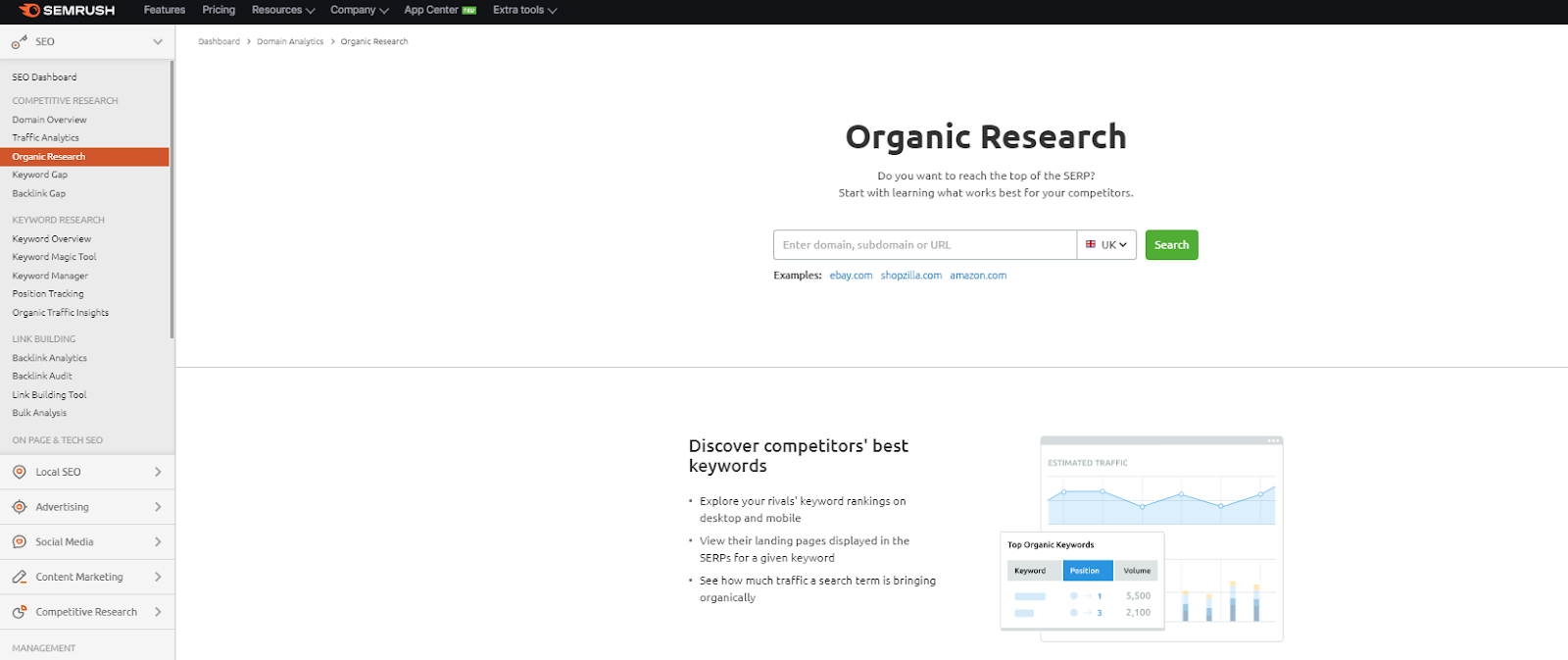Expand Content Marketing section arrow
Viewport: 1568px width, 660px height.
[158, 577]
